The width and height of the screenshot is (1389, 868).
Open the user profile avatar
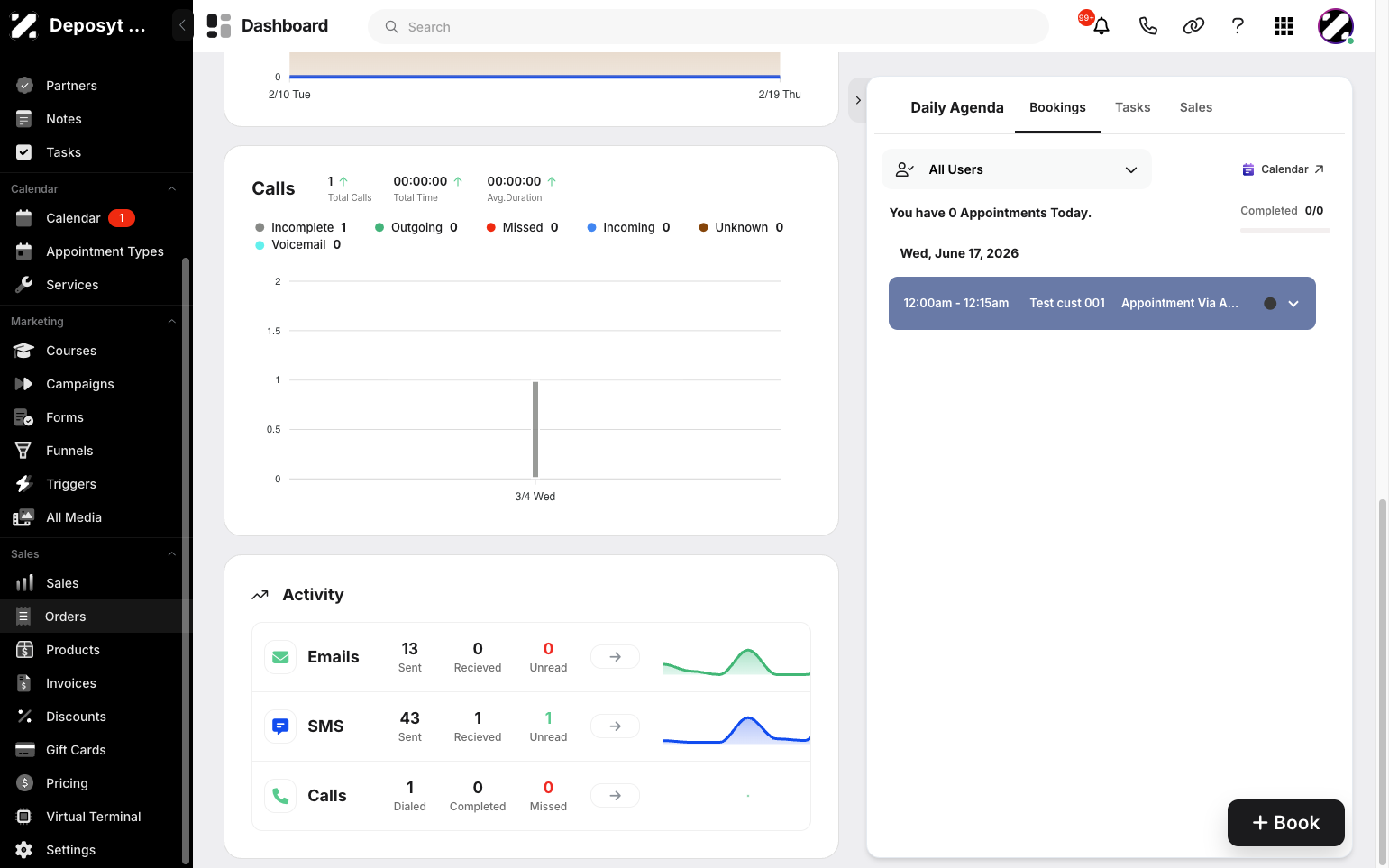(x=1336, y=26)
